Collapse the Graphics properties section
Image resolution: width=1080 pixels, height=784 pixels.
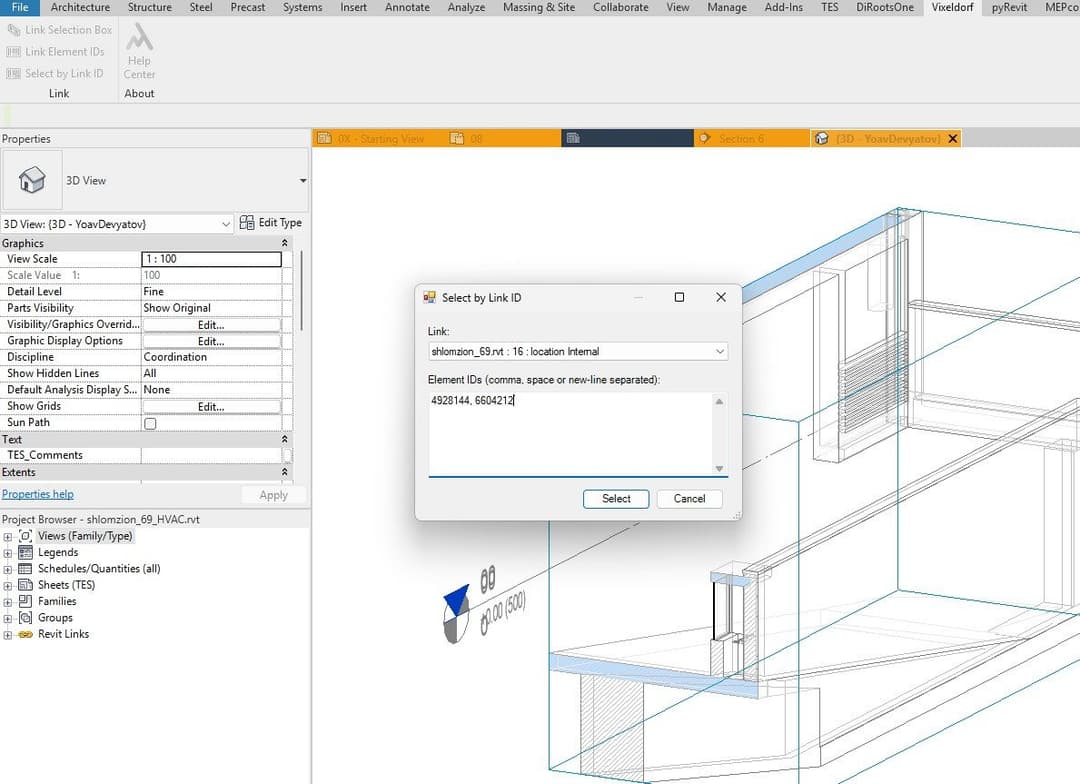(x=284, y=243)
